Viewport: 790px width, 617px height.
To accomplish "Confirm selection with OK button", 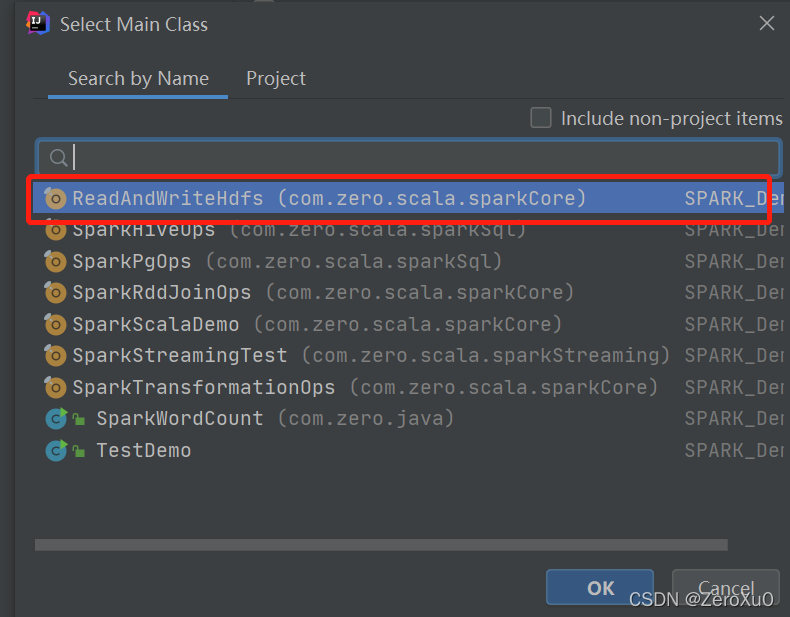I will (x=600, y=587).
